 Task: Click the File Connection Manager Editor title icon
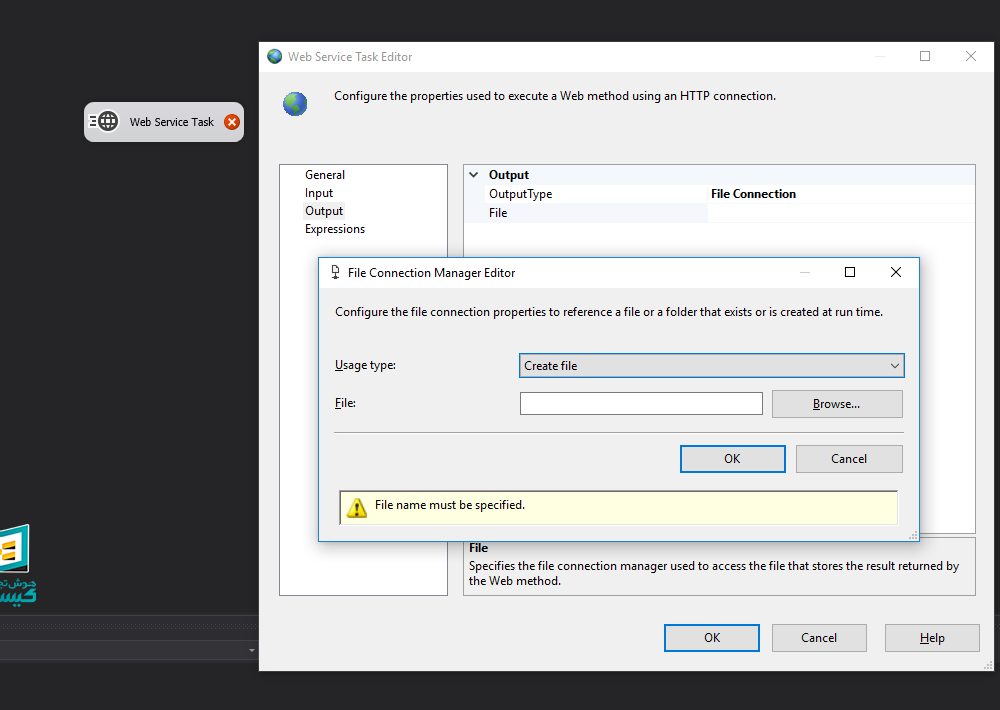(x=335, y=272)
